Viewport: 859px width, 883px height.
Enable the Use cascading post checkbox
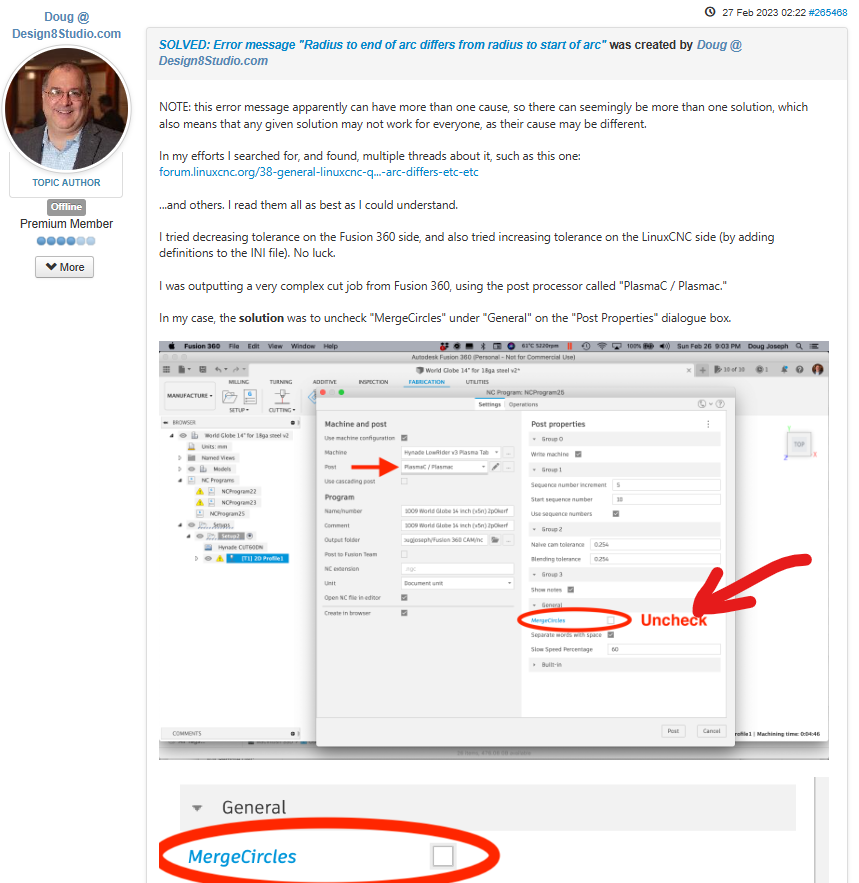point(404,481)
